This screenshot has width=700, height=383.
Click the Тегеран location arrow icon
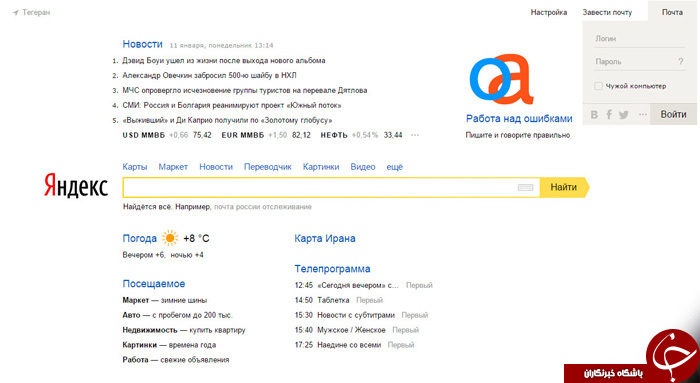16,13
